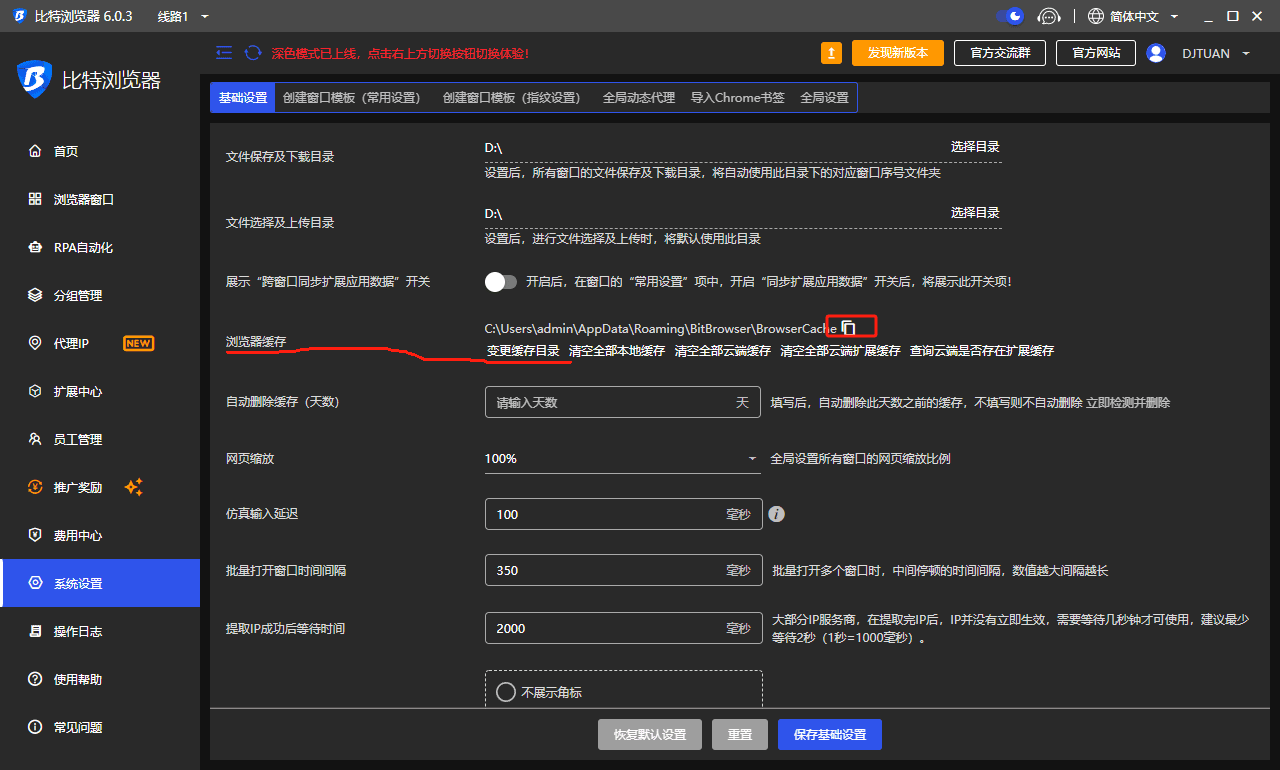Click the info icon beside 仿真输入延迟
This screenshot has width=1280, height=770.
pos(776,514)
